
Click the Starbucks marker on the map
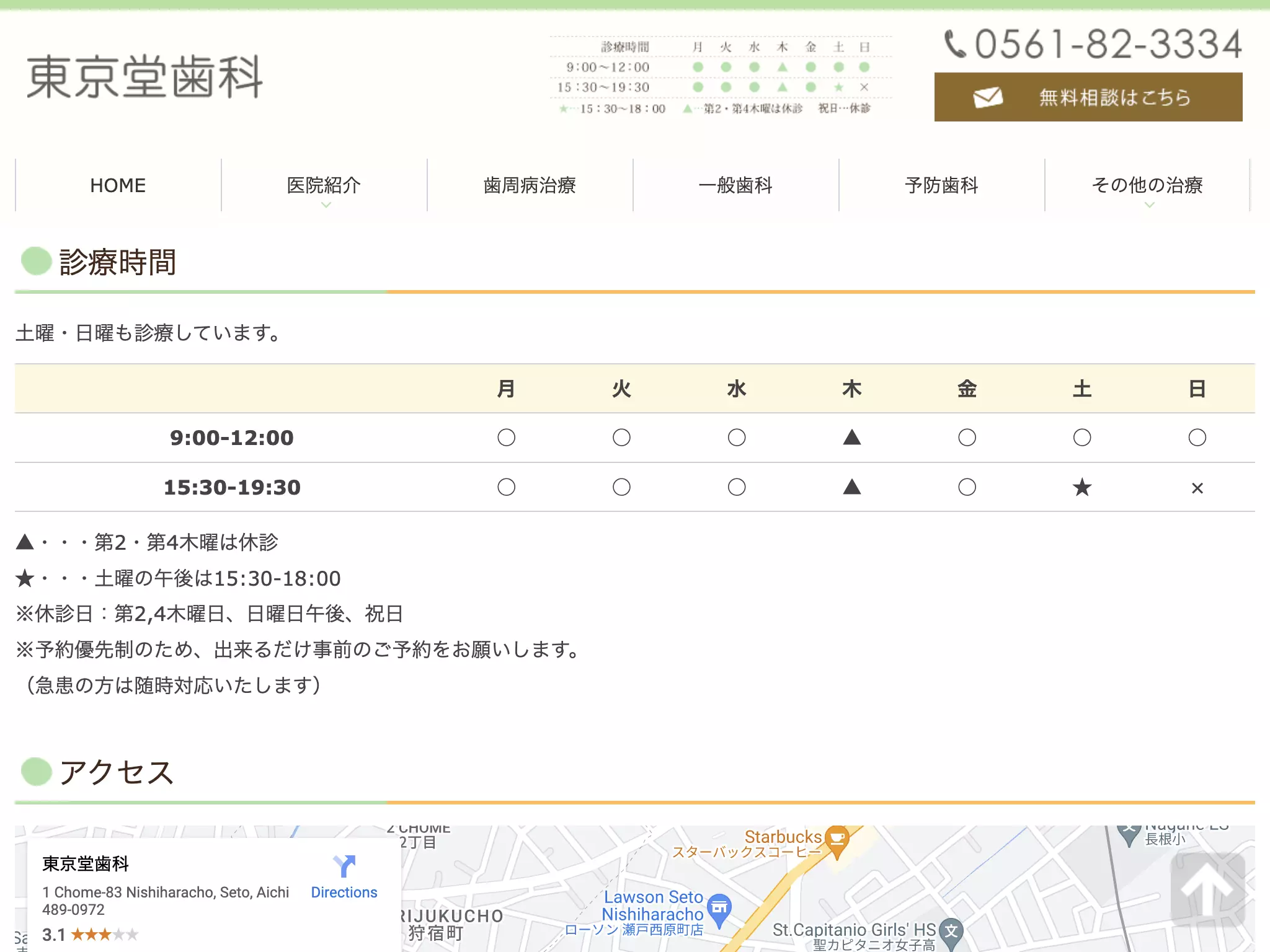pyautogui.click(x=837, y=842)
